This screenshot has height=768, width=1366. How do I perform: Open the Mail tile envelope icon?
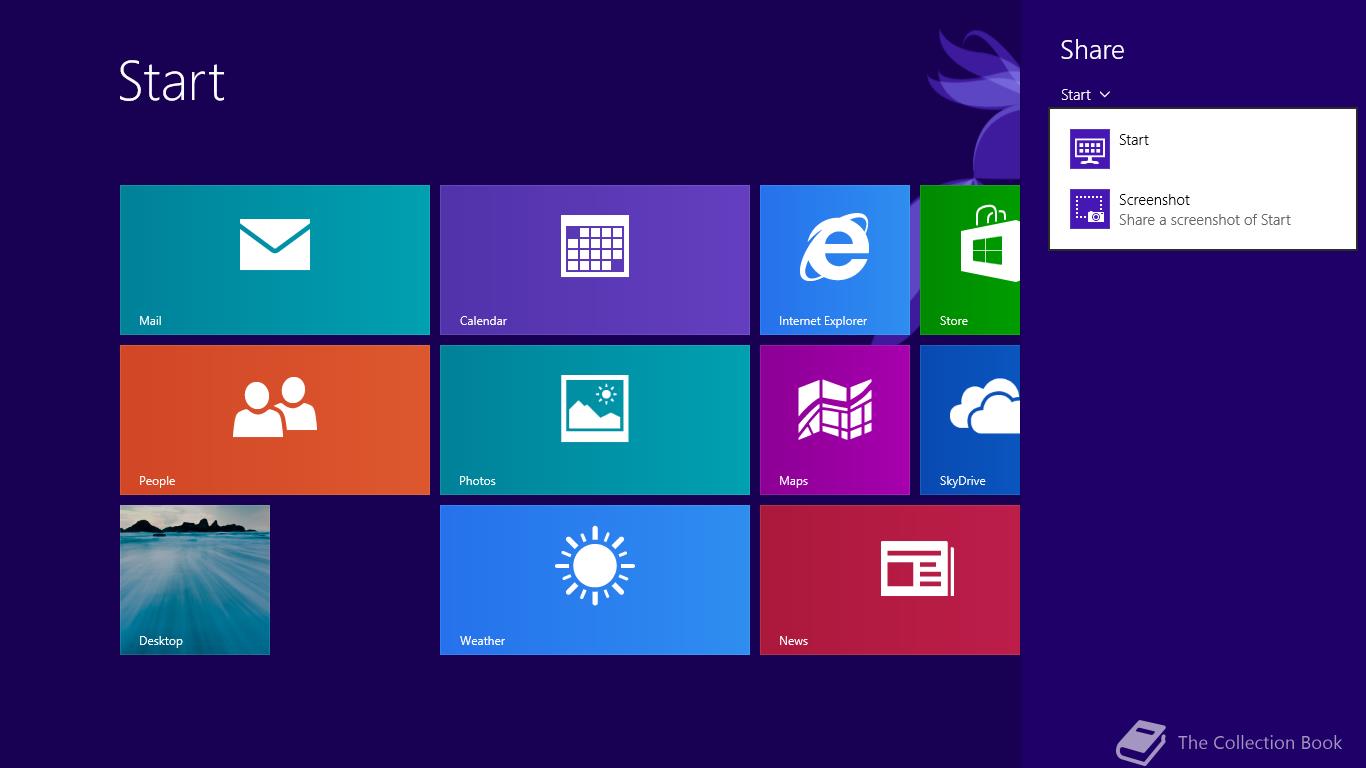[275, 245]
